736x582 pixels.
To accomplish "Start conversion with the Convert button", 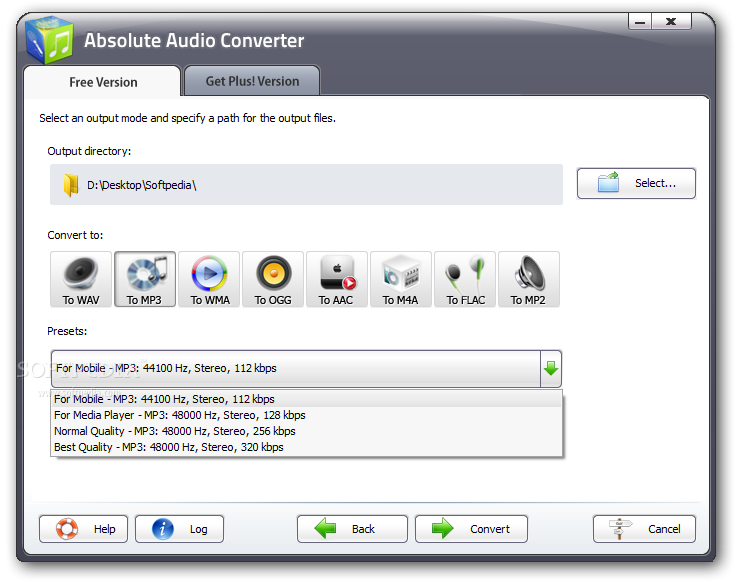I will [x=471, y=529].
